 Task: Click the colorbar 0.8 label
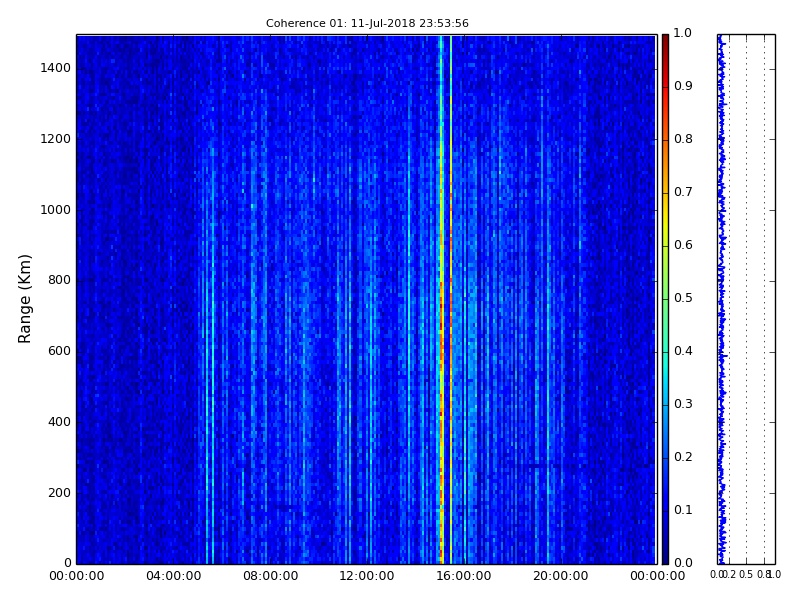pos(683,139)
